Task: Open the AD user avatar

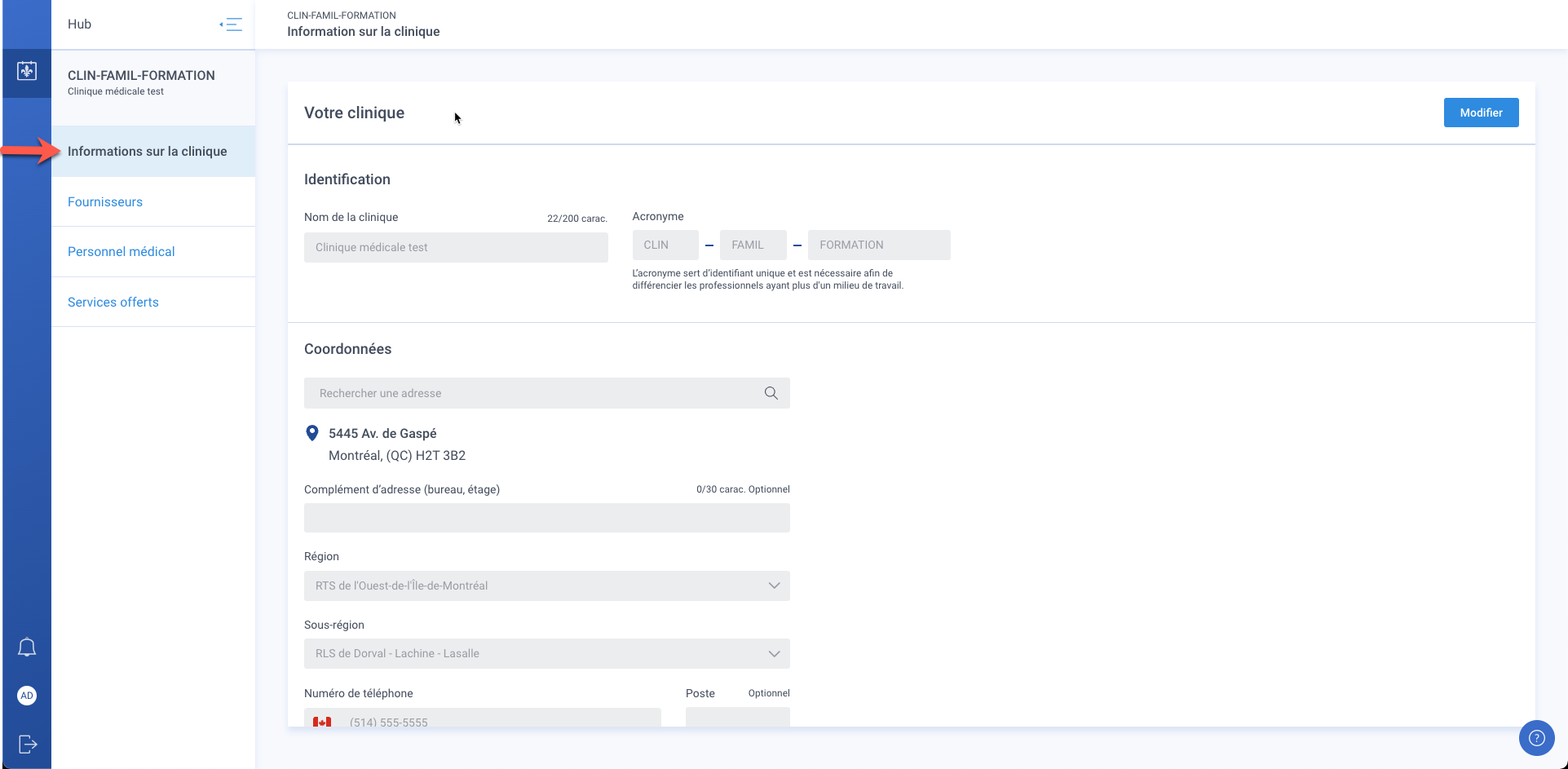Action: [27, 696]
